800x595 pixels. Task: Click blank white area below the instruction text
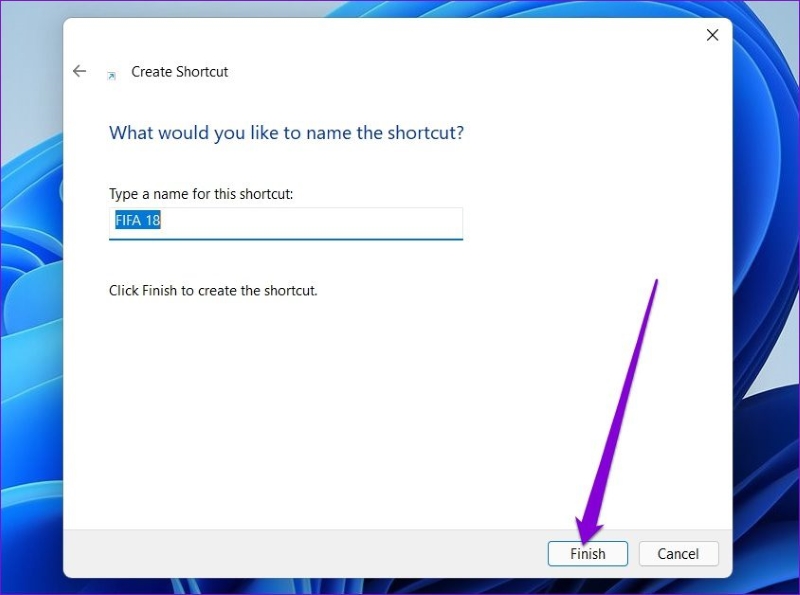click(300, 420)
